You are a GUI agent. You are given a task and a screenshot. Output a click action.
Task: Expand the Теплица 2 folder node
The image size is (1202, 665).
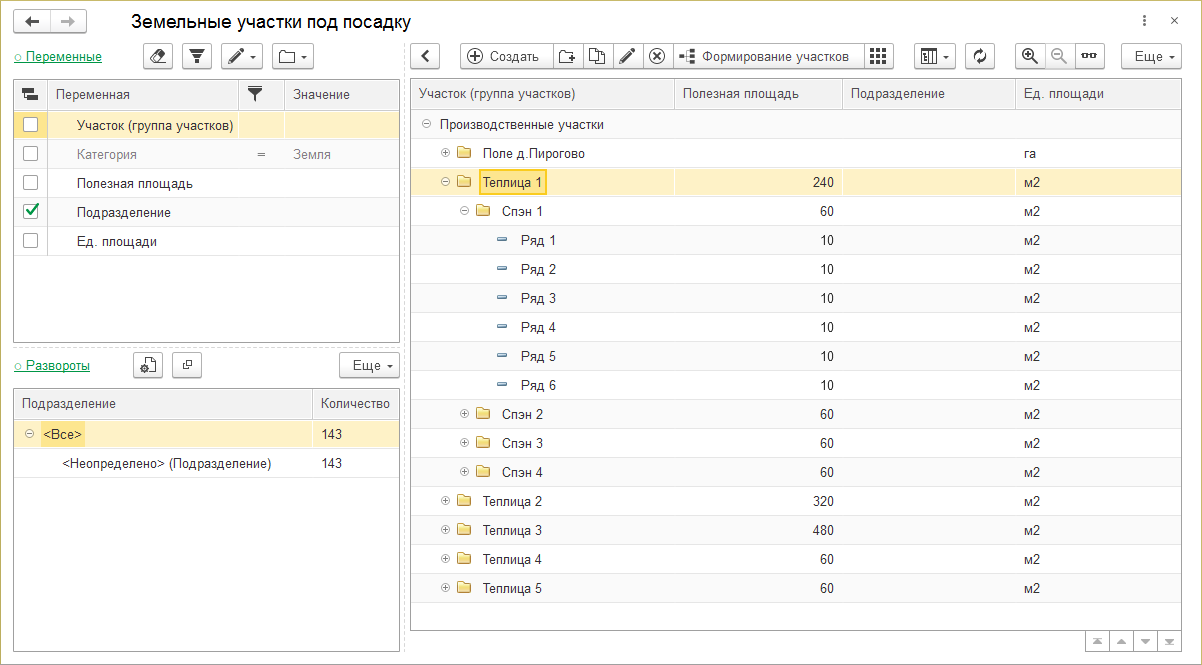click(446, 501)
